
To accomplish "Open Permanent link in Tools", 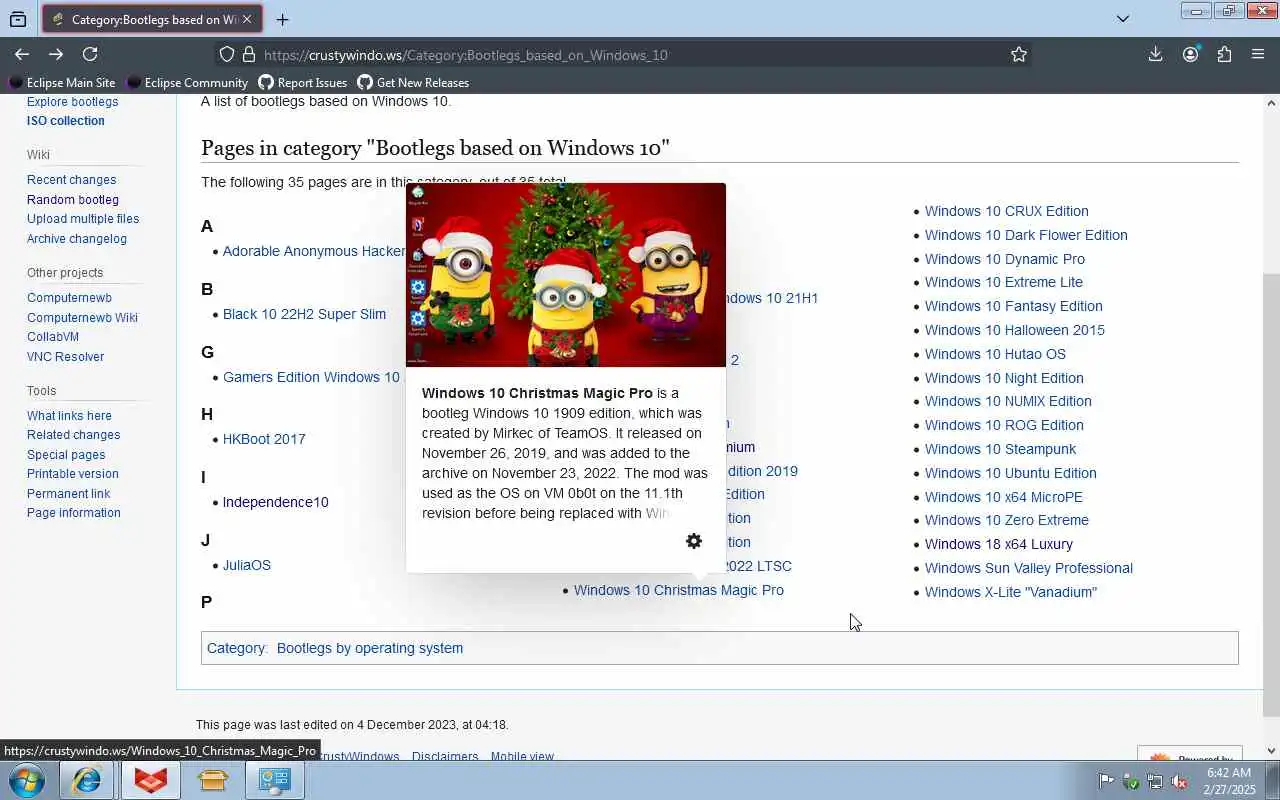I will pyautogui.click(x=68, y=494).
